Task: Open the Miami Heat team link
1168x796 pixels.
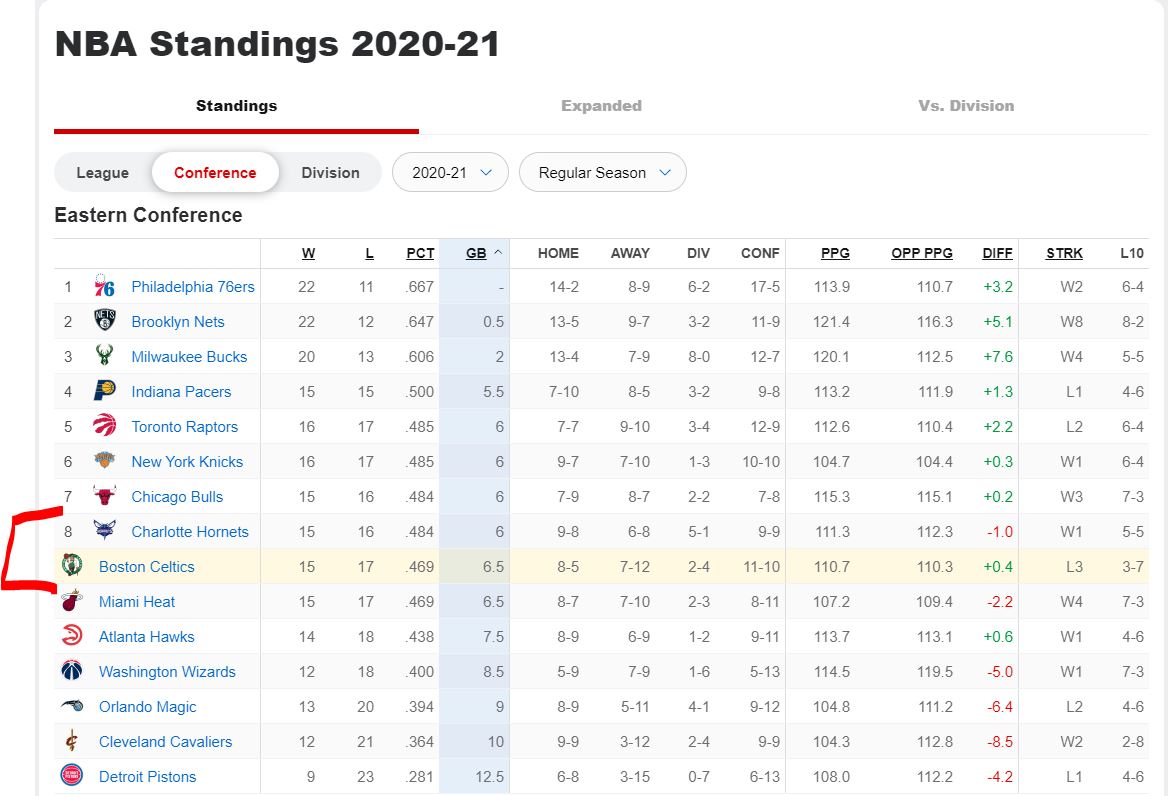Action: (137, 602)
